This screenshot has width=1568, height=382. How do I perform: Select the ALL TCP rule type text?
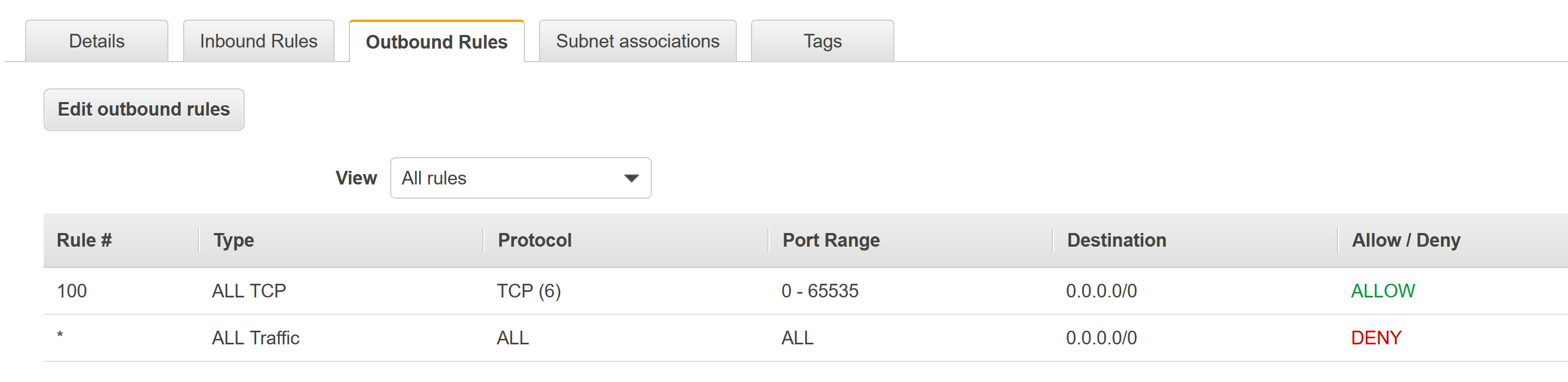[x=250, y=291]
